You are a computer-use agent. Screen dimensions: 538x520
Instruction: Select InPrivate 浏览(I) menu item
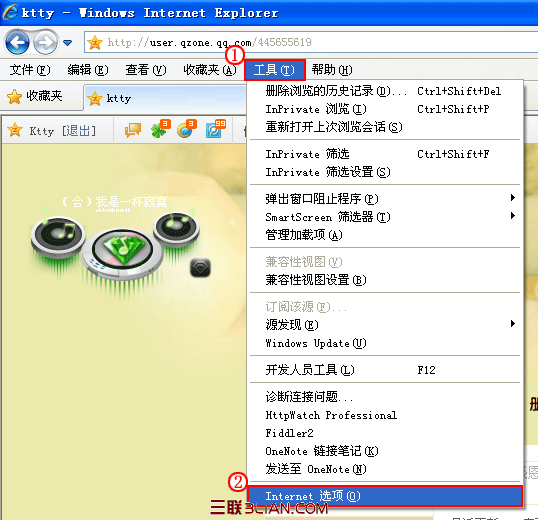coord(385,109)
